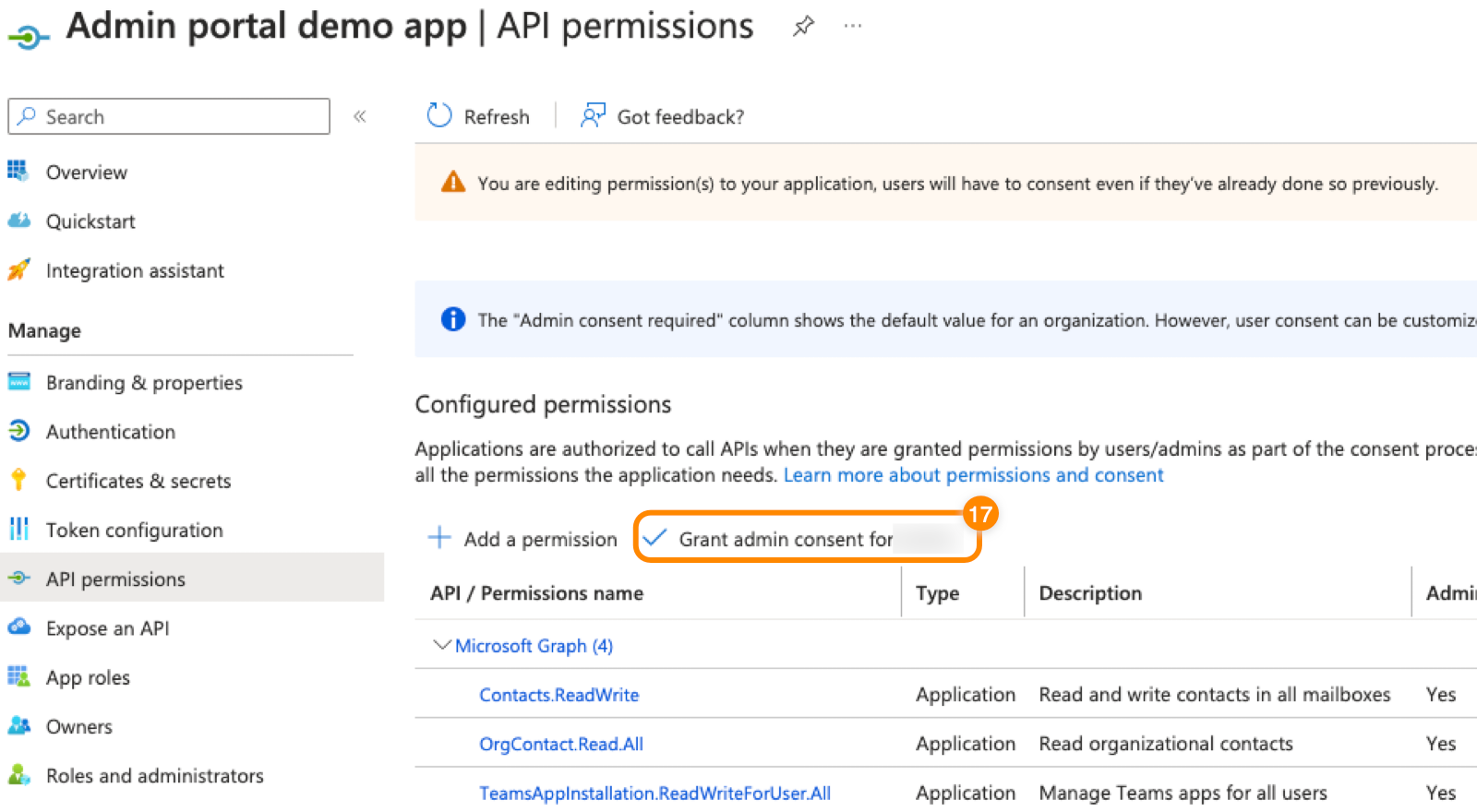Open Certificates & secrets
The height and width of the screenshot is (812, 1477).
pyautogui.click(x=138, y=481)
